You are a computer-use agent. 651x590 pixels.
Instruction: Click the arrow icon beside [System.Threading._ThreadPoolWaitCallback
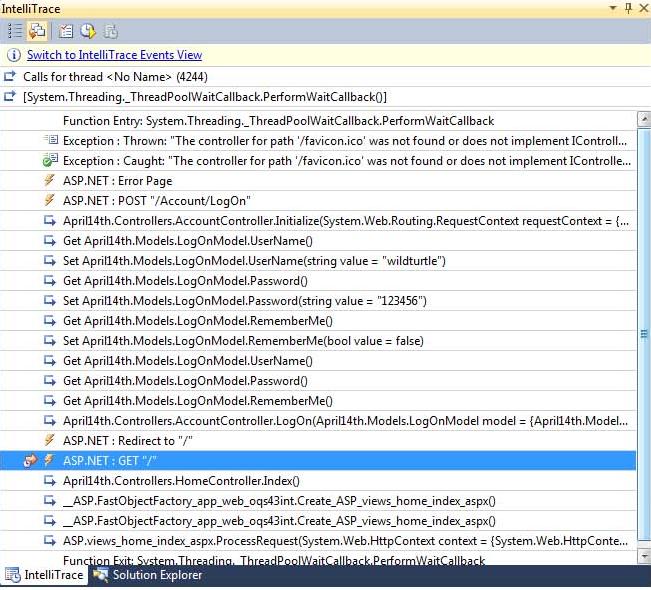[10, 96]
